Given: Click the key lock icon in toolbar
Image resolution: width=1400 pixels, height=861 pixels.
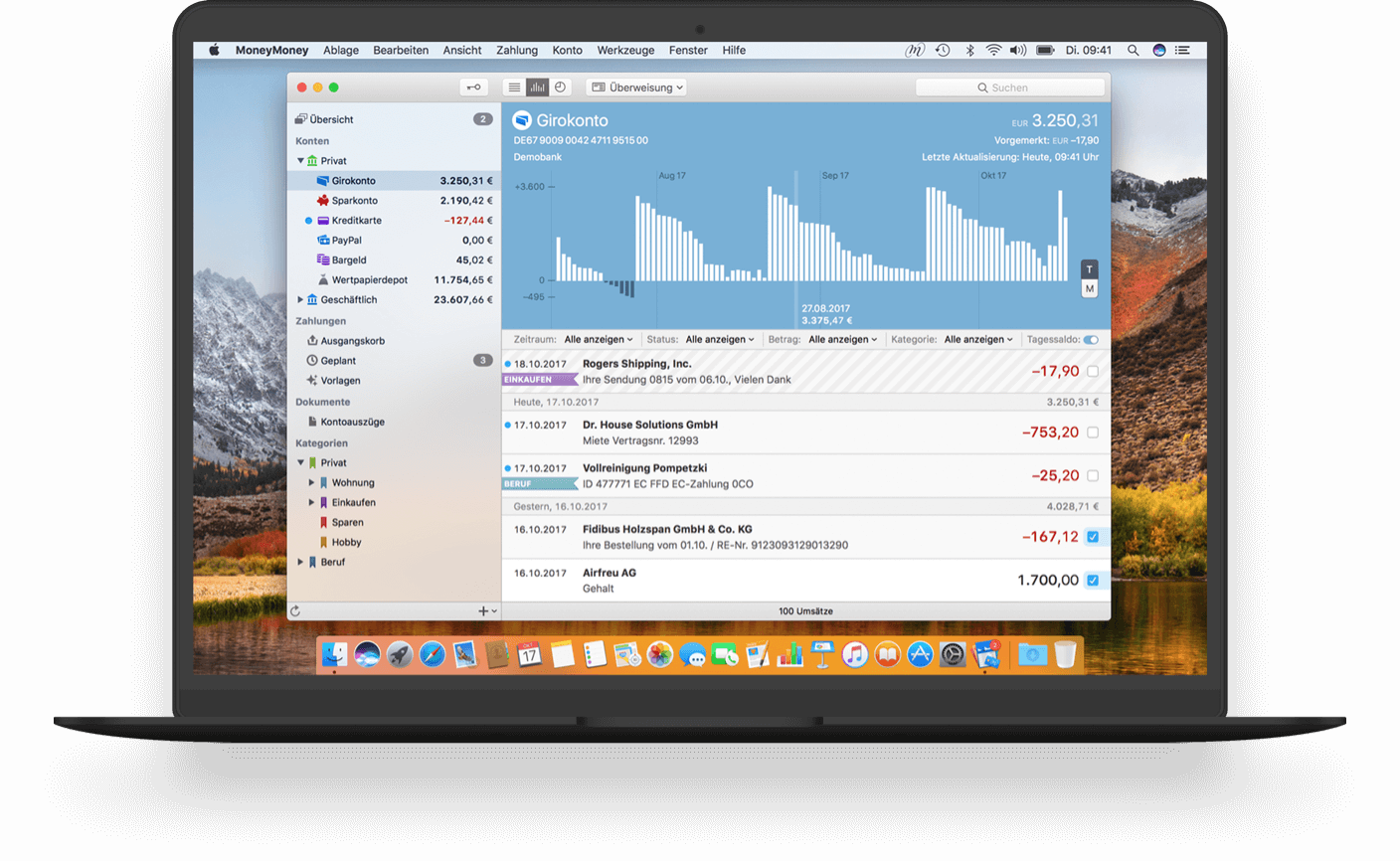Looking at the screenshot, I should [x=473, y=87].
